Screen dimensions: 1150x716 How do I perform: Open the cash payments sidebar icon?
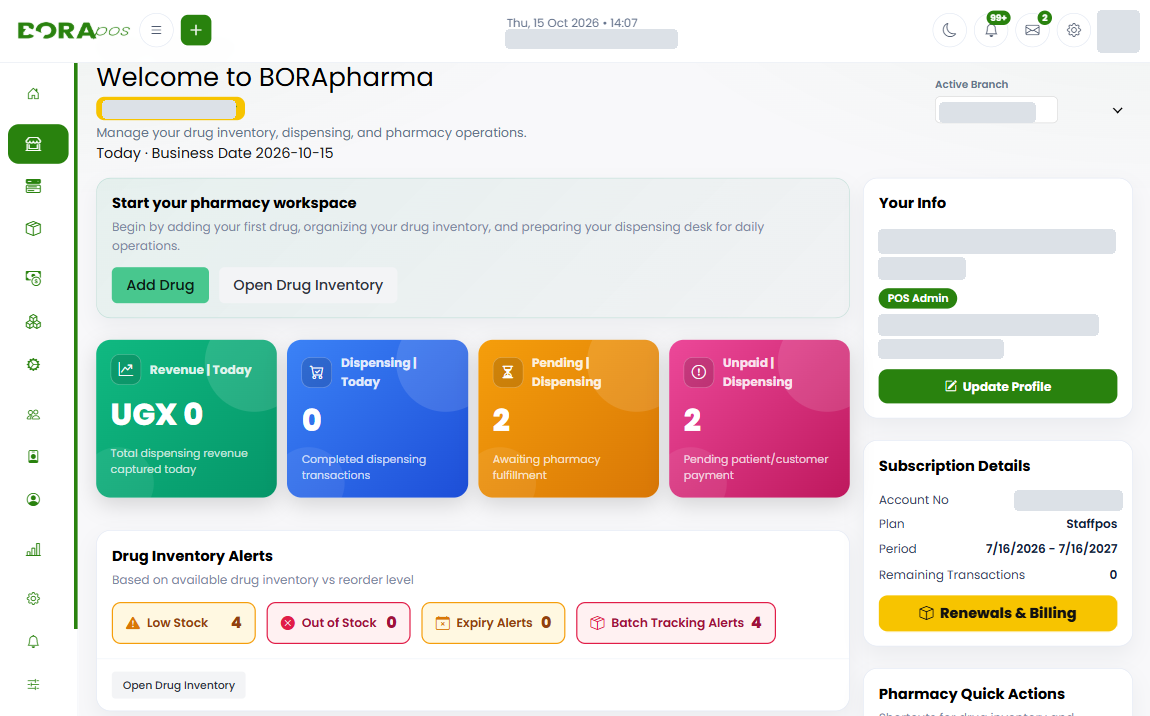tap(33, 278)
